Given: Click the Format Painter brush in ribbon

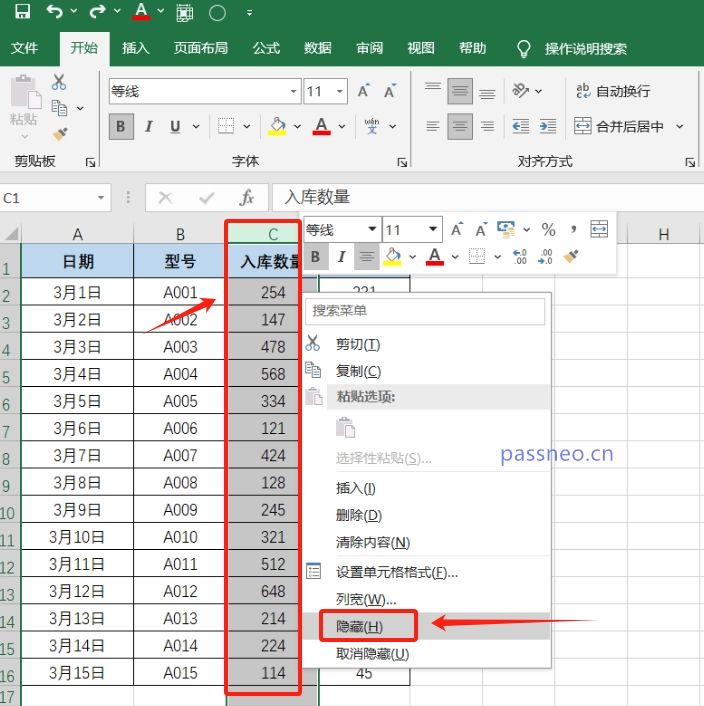Looking at the screenshot, I should pos(60,134).
